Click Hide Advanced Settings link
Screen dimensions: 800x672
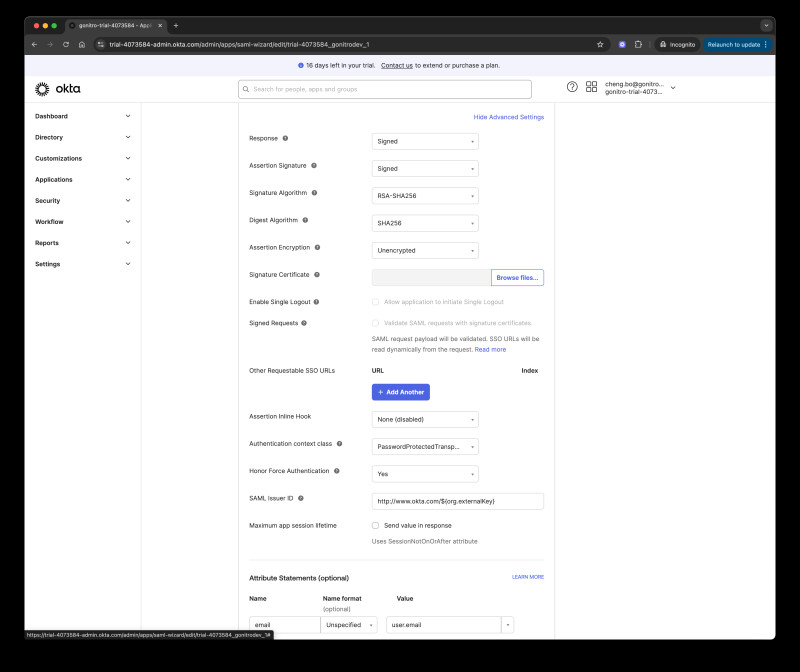pyautogui.click(x=509, y=117)
